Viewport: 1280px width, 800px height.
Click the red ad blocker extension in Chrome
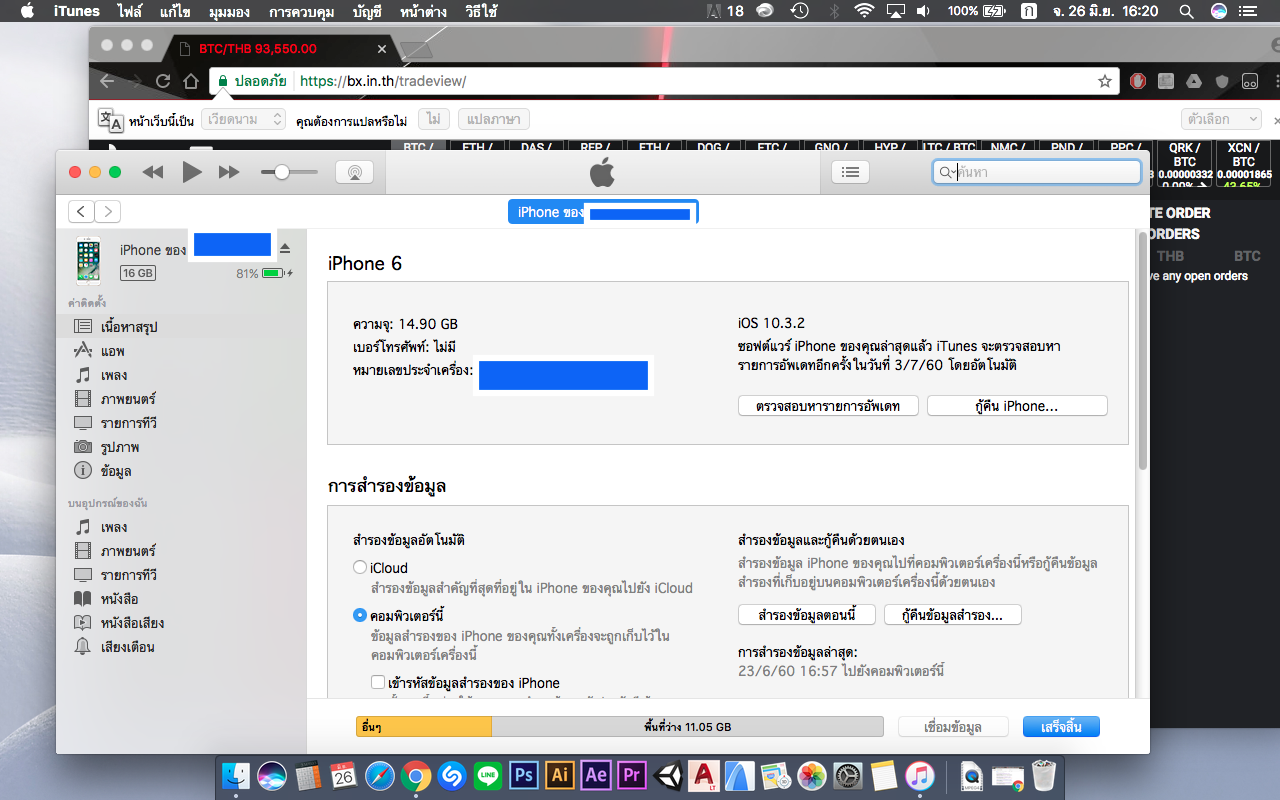[x=1138, y=81]
